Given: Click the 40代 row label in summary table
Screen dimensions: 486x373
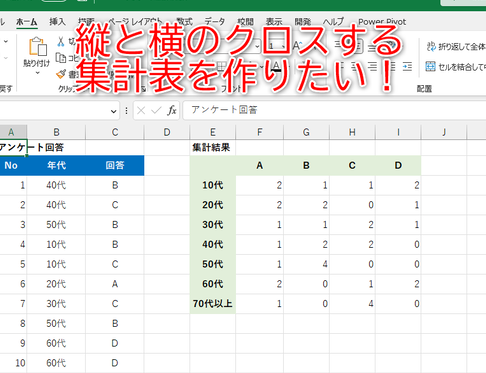Looking at the screenshot, I should pos(213,245).
